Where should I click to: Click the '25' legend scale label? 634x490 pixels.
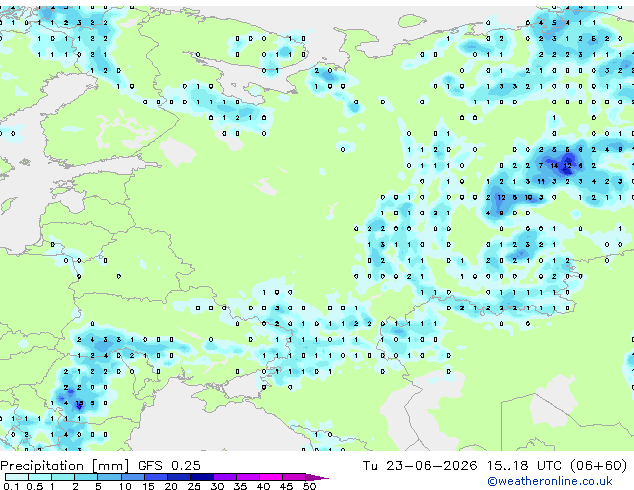(x=194, y=486)
